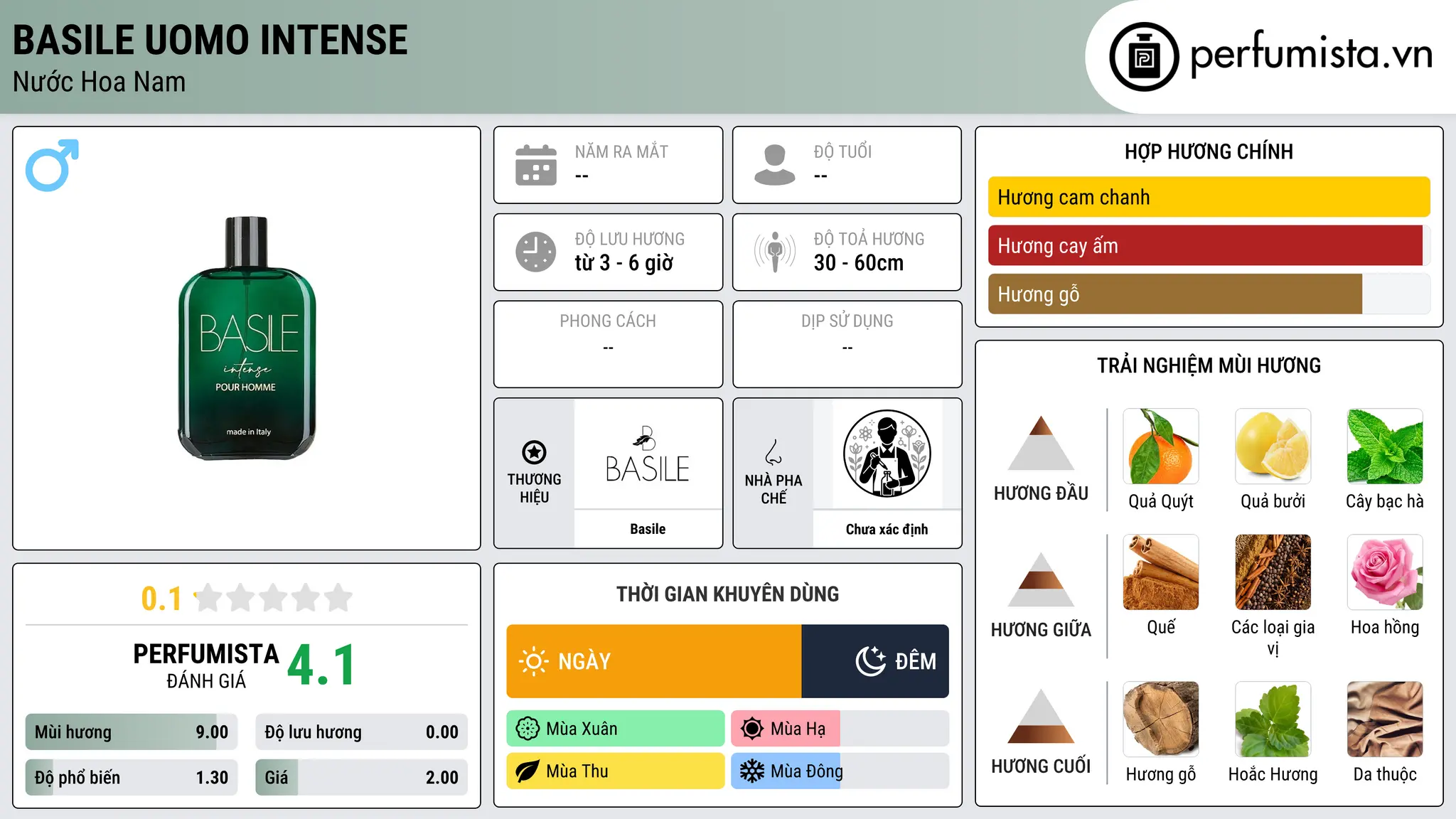Click the sun icon in Ngày bar

(534, 661)
